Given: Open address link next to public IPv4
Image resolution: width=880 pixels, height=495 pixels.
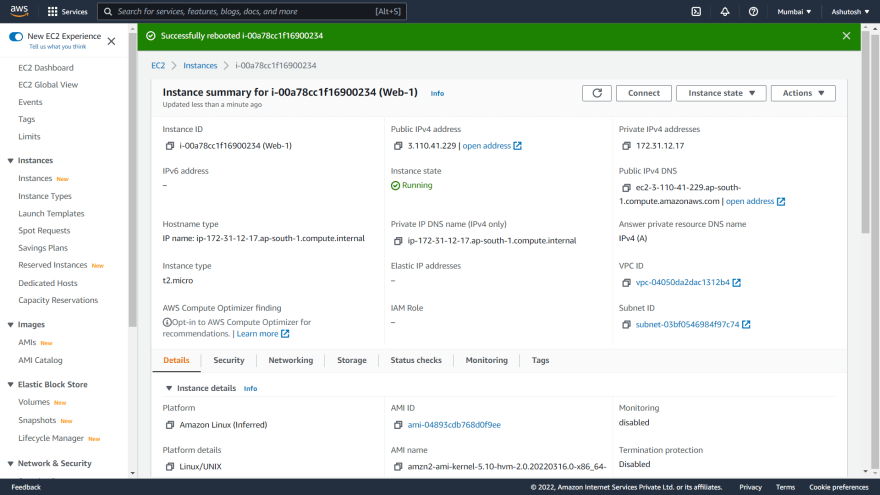Looking at the screenshot, I should (492, 146).
